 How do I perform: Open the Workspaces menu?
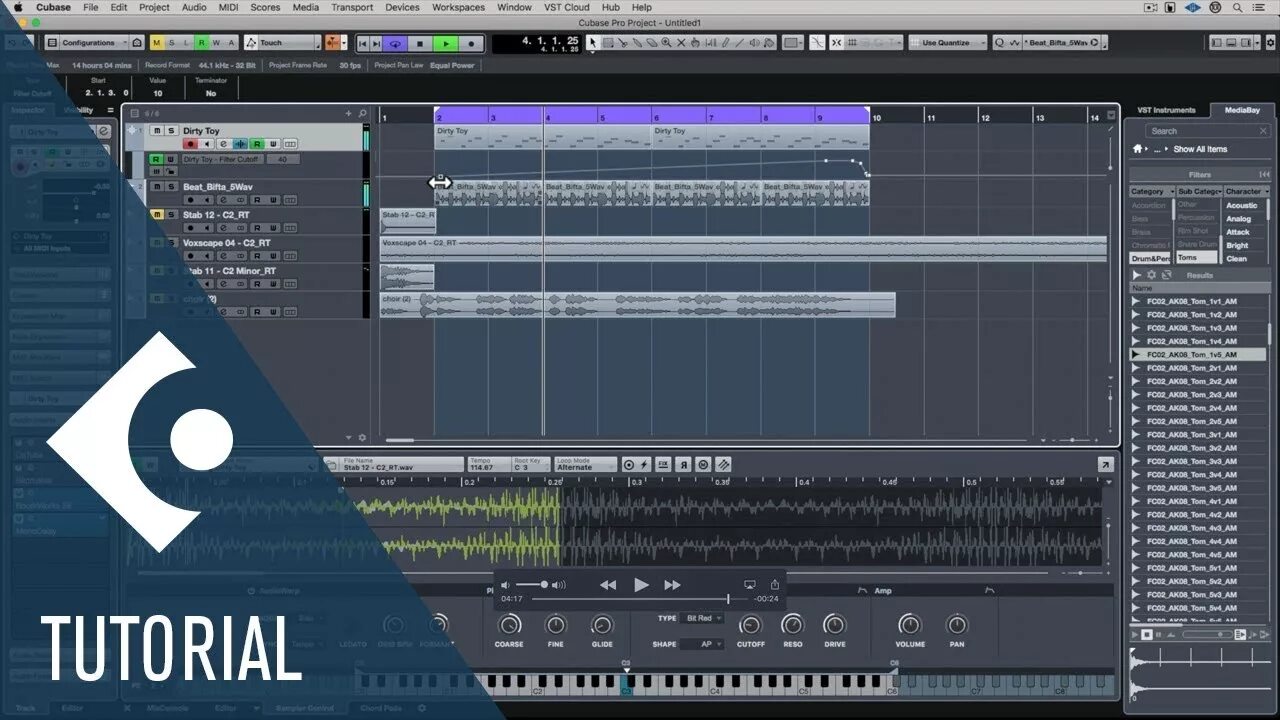458,7
